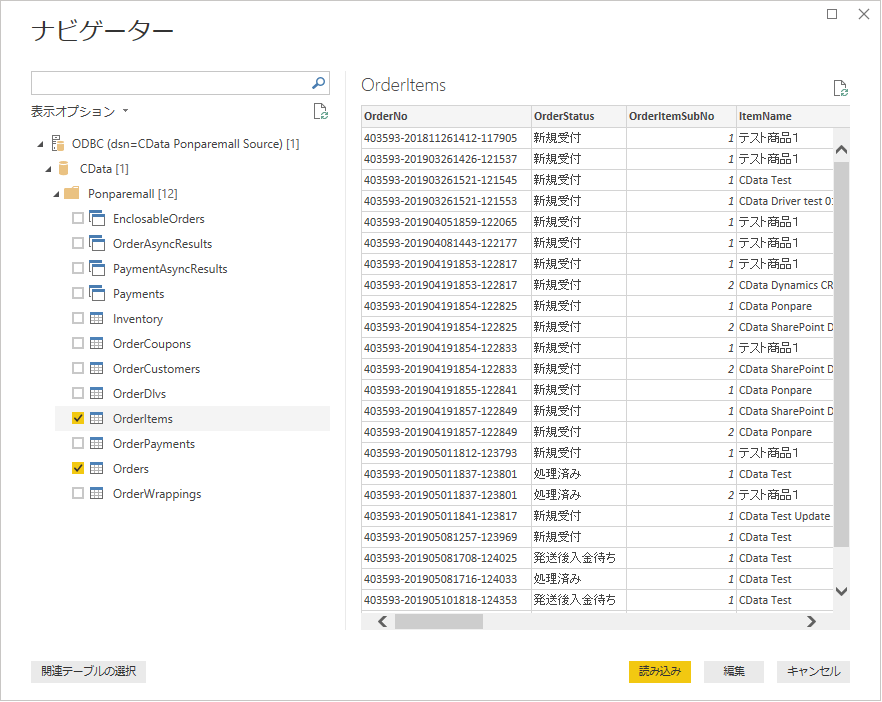This screenshot has height=702, width=882.
Task: Click the ODBC data source icon
Action: coord(58,144)
